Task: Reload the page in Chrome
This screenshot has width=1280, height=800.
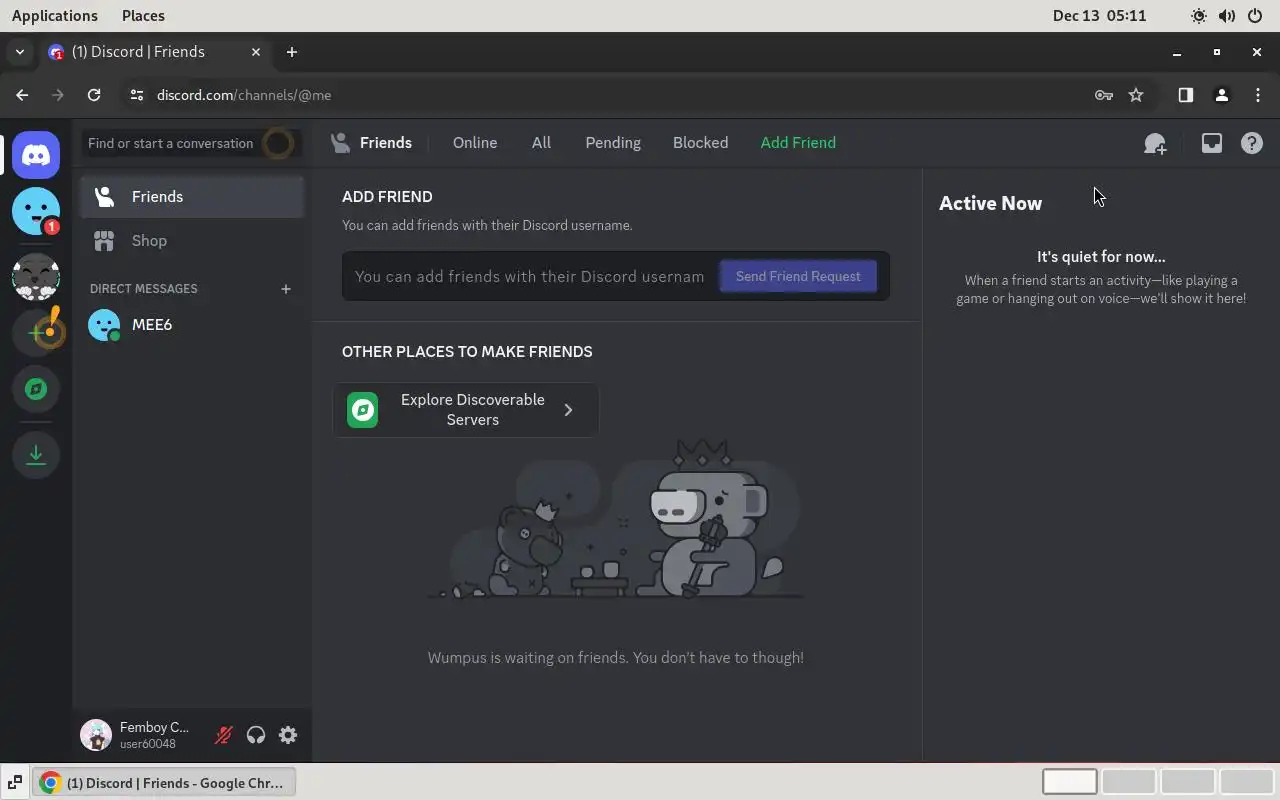Action: click(94, 95)
